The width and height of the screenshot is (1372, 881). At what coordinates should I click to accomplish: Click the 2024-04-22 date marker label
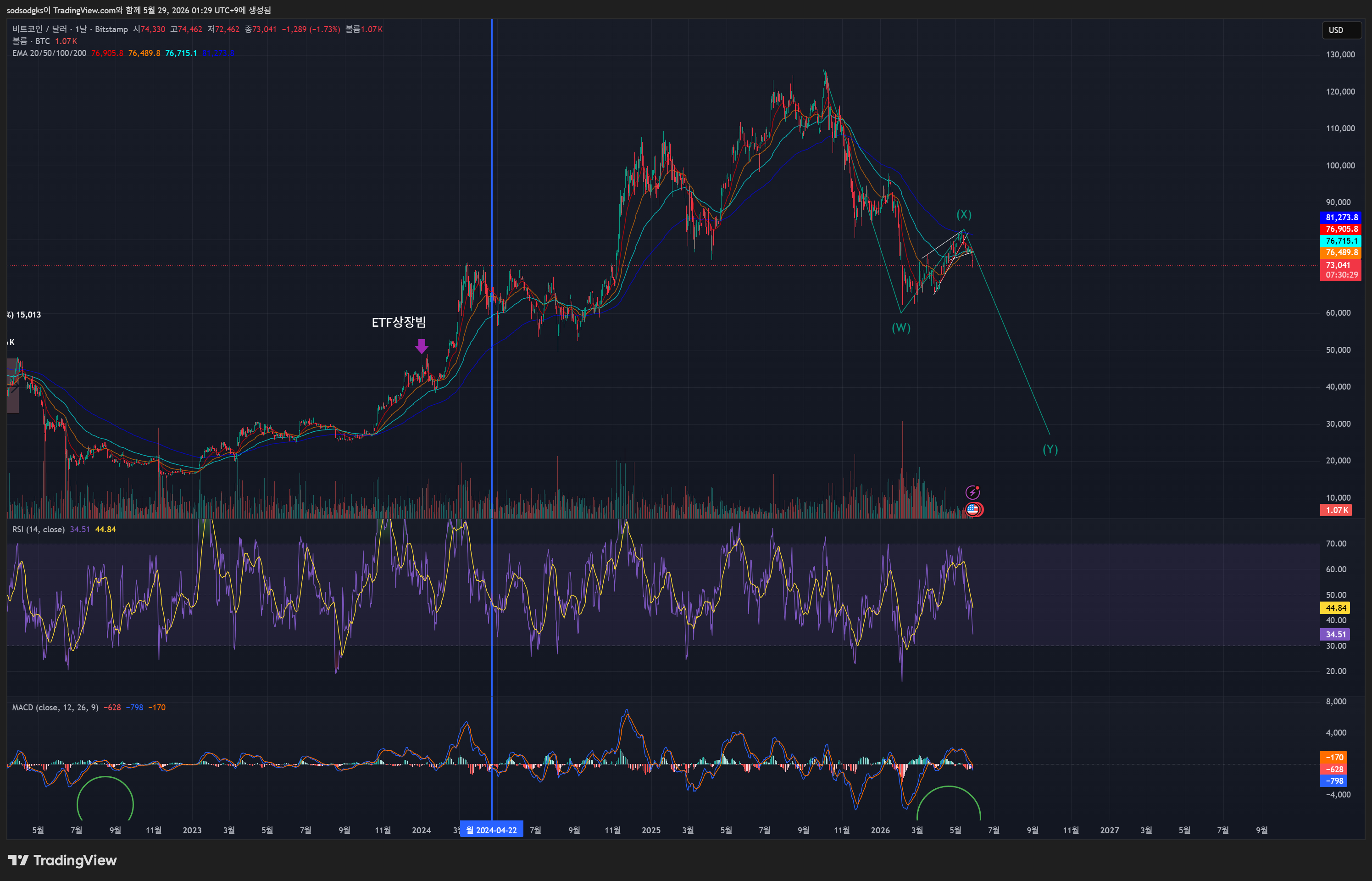[491, 830]
